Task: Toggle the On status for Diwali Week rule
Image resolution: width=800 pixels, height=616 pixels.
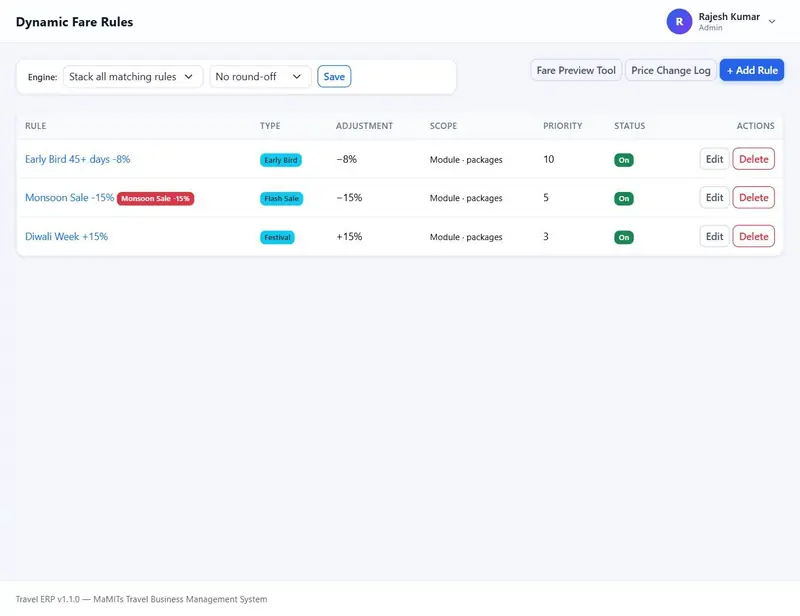Action: 623,237
